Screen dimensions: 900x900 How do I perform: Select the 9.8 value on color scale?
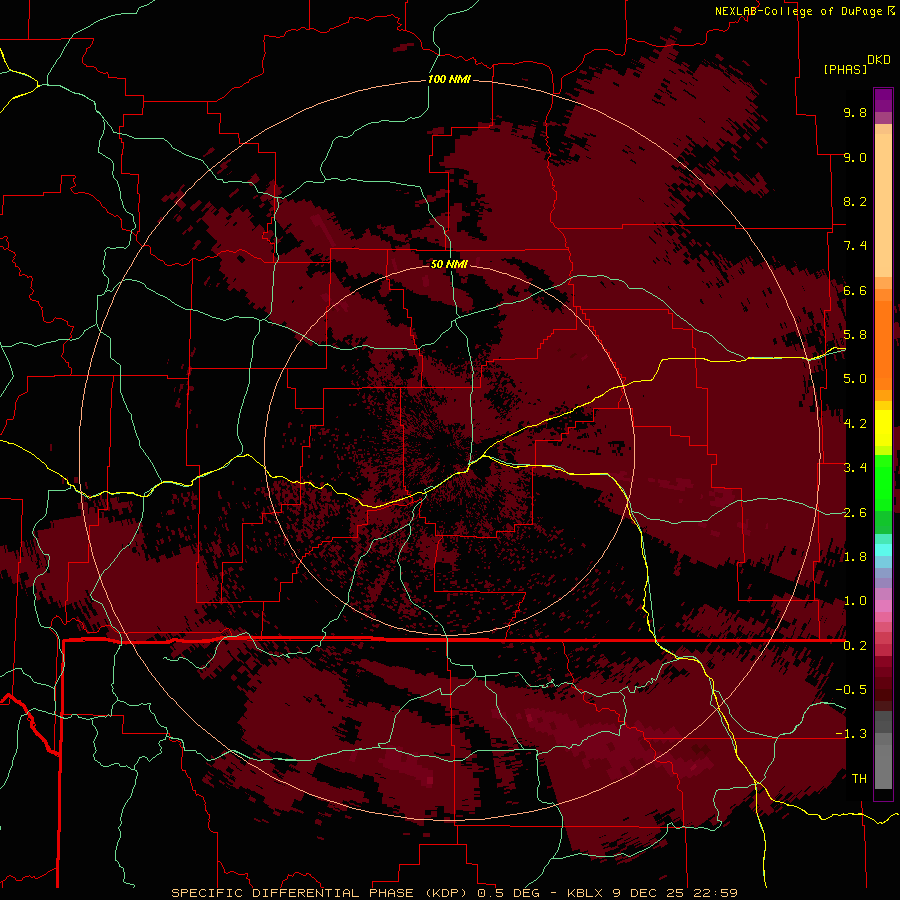(855, 112)
